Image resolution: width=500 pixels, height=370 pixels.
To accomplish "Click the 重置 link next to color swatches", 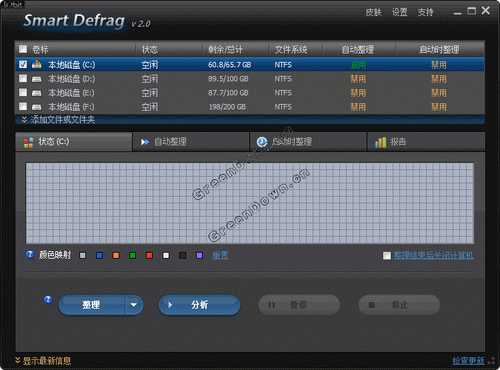I will pos(220,256).
